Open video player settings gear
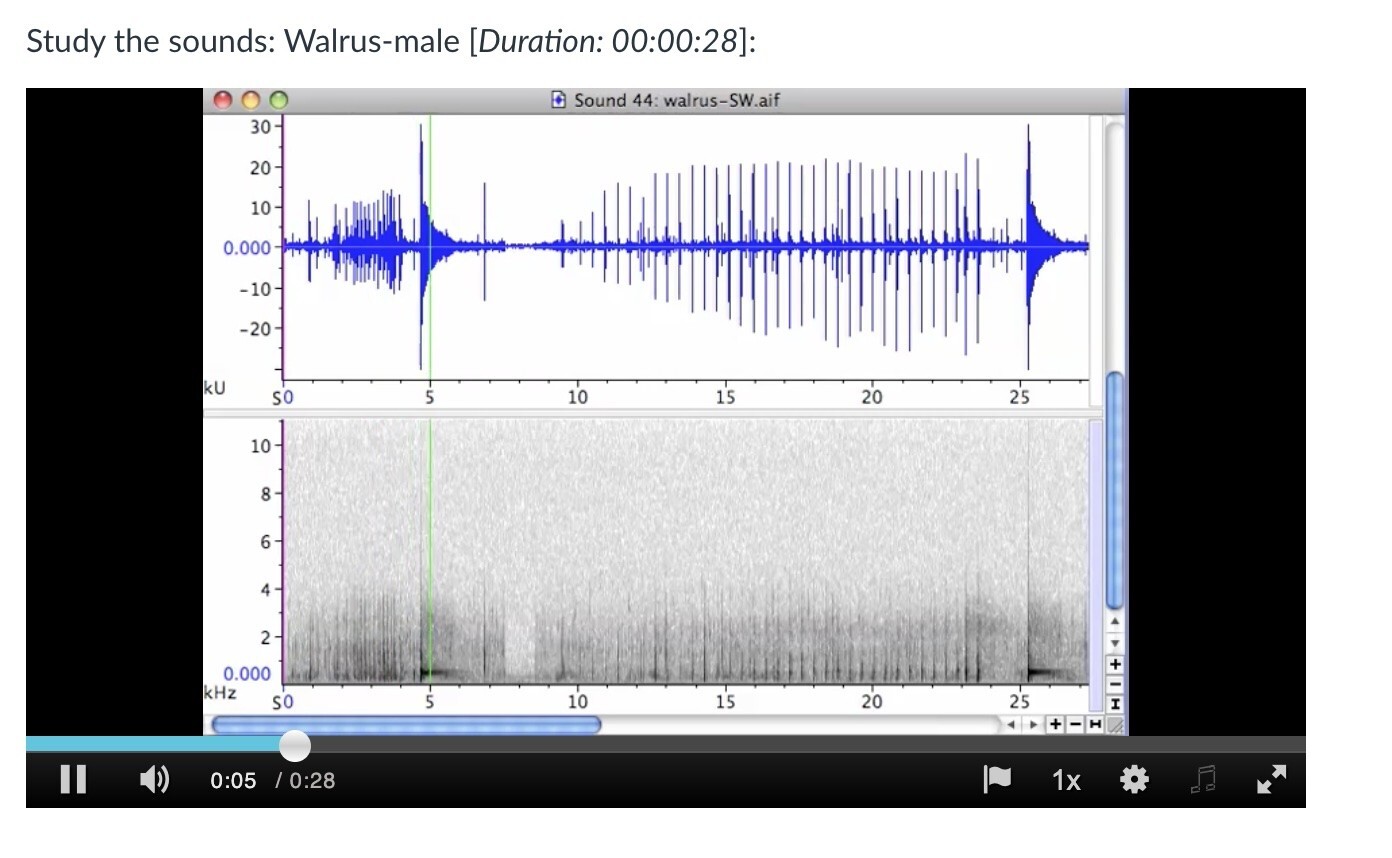The width and height of the screenshot is (1392, 858). pyautogui.click(x=1134, y=779)
